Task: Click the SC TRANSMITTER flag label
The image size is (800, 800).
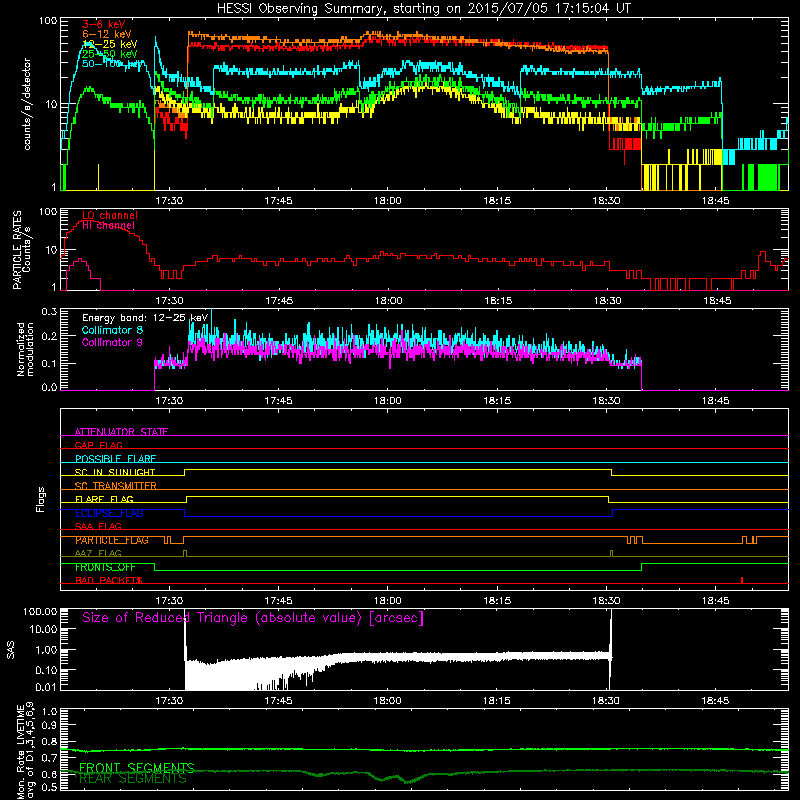Action: pos(116,486)
